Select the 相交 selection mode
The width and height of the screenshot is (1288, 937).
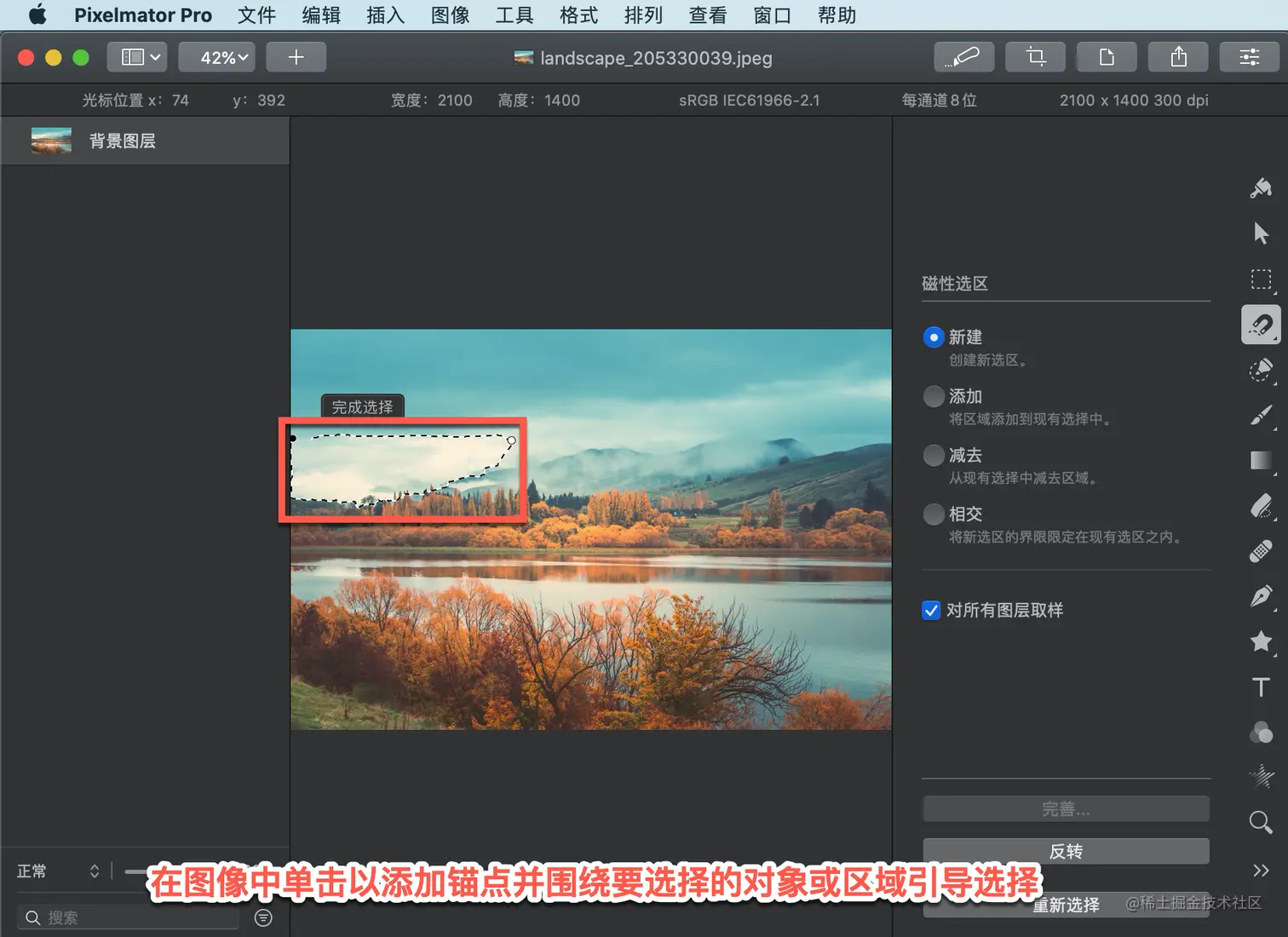[x=934, y=514]
